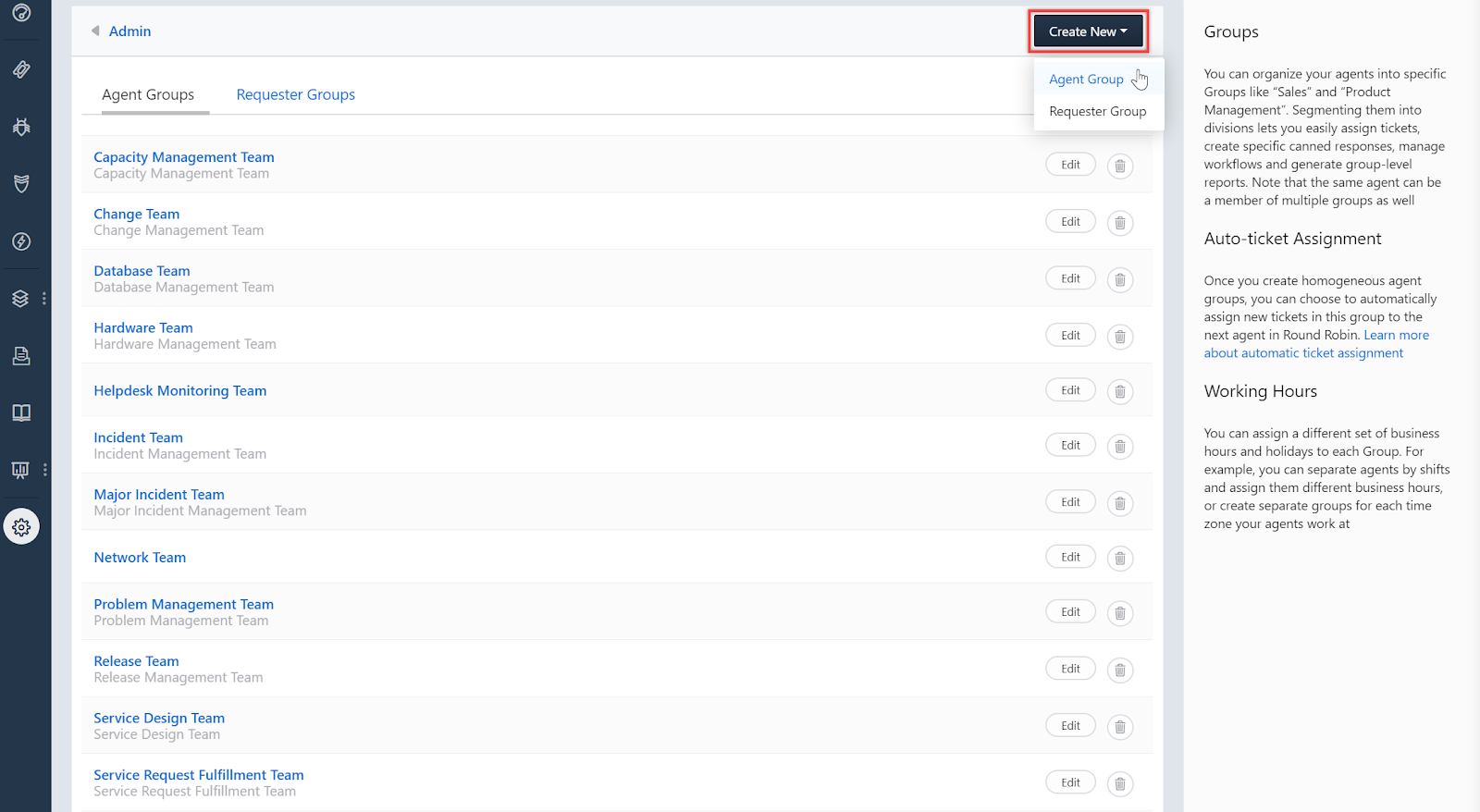The height and width of the screenshot is (812, 1480).
Task: Edit the Problem Management Team group
Action: [1070, 612]
